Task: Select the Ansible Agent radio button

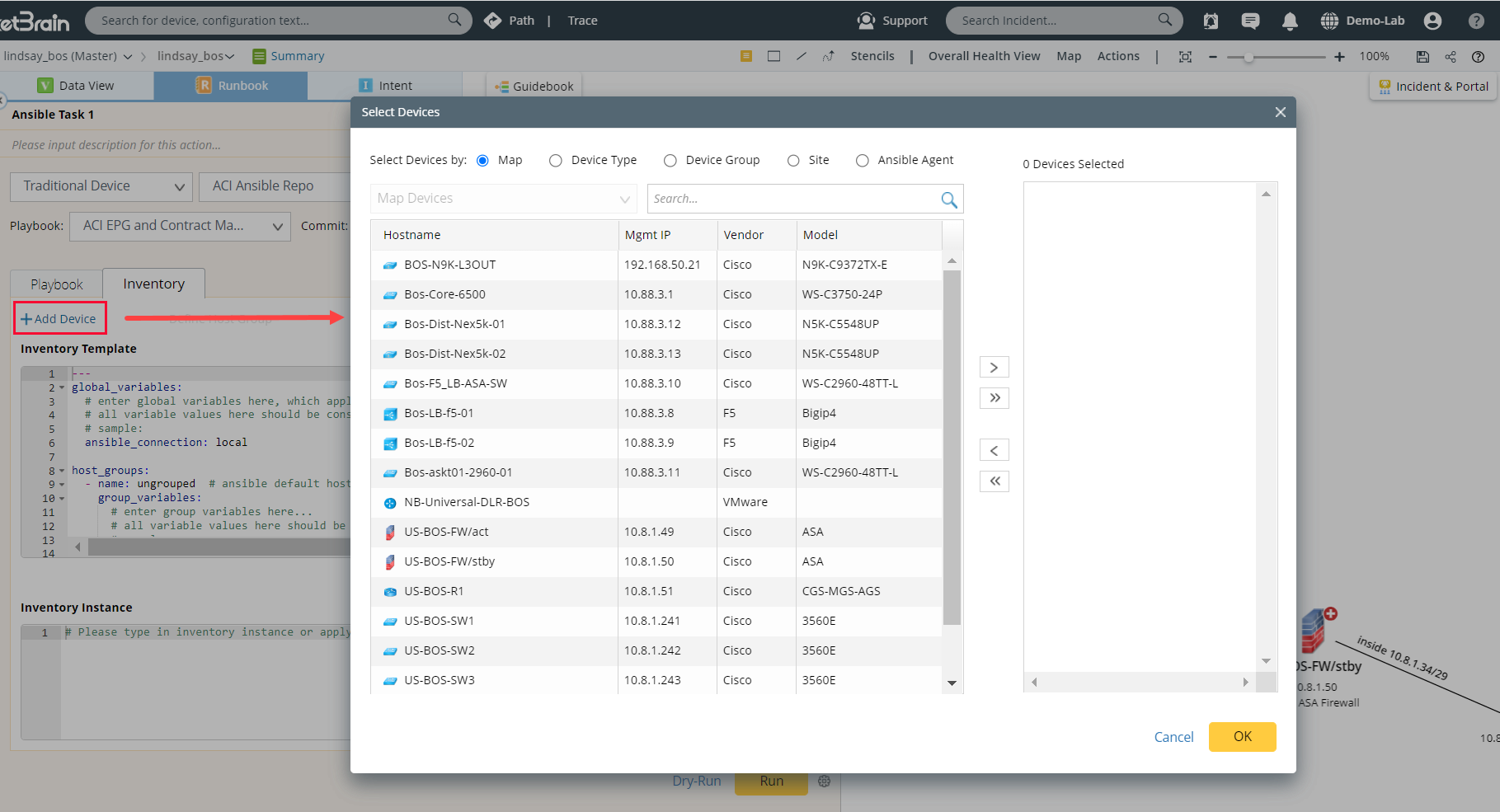Action: [x=863, y=160]
